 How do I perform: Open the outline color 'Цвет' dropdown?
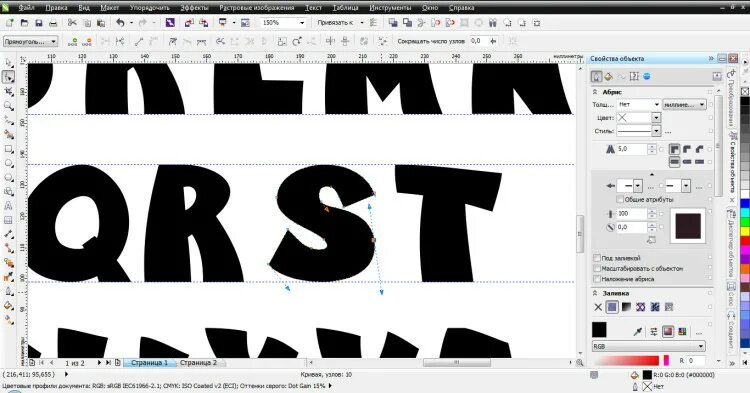point(656,118)
